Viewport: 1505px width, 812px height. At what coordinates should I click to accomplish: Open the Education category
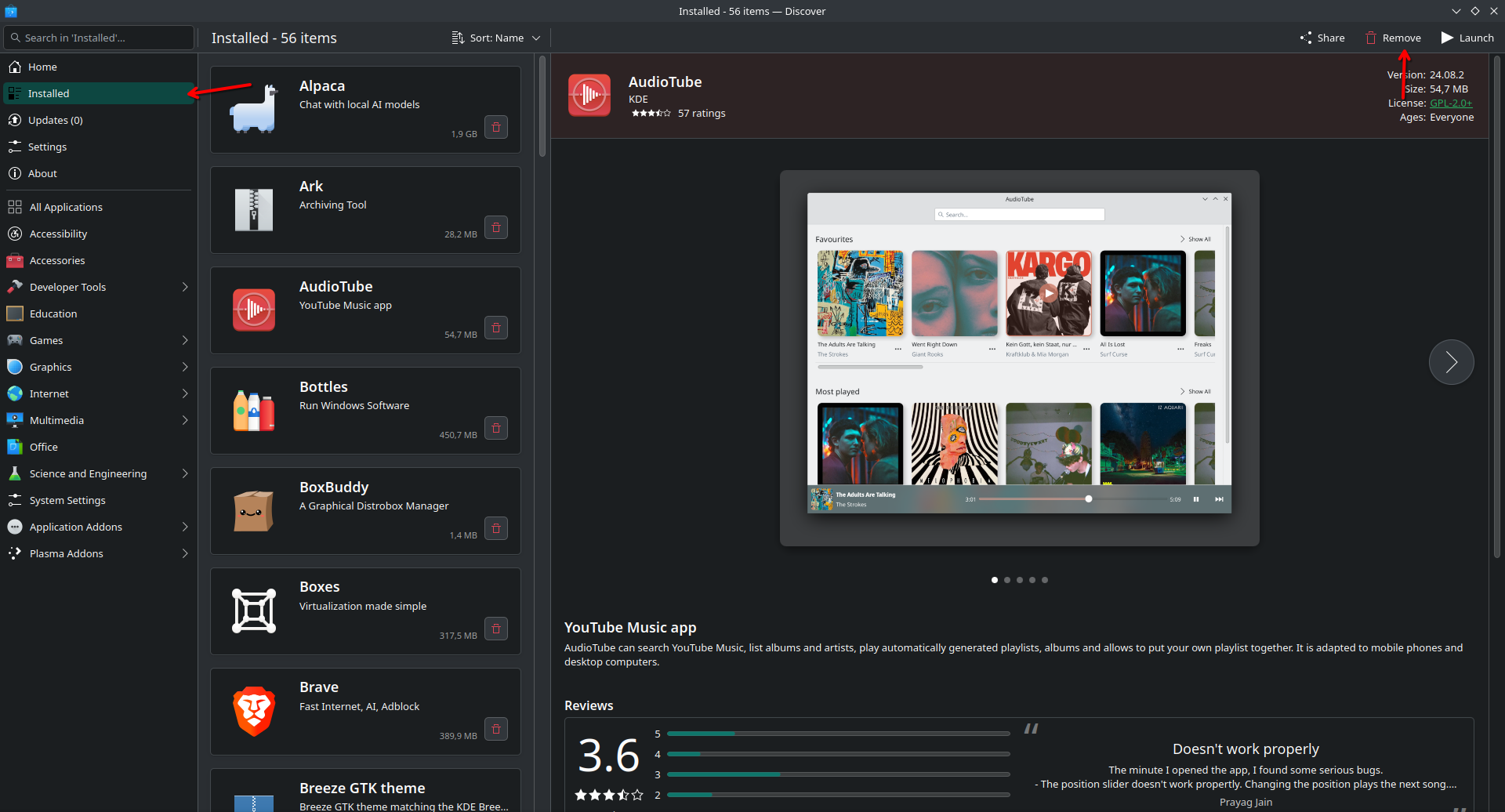pos(99,314)
